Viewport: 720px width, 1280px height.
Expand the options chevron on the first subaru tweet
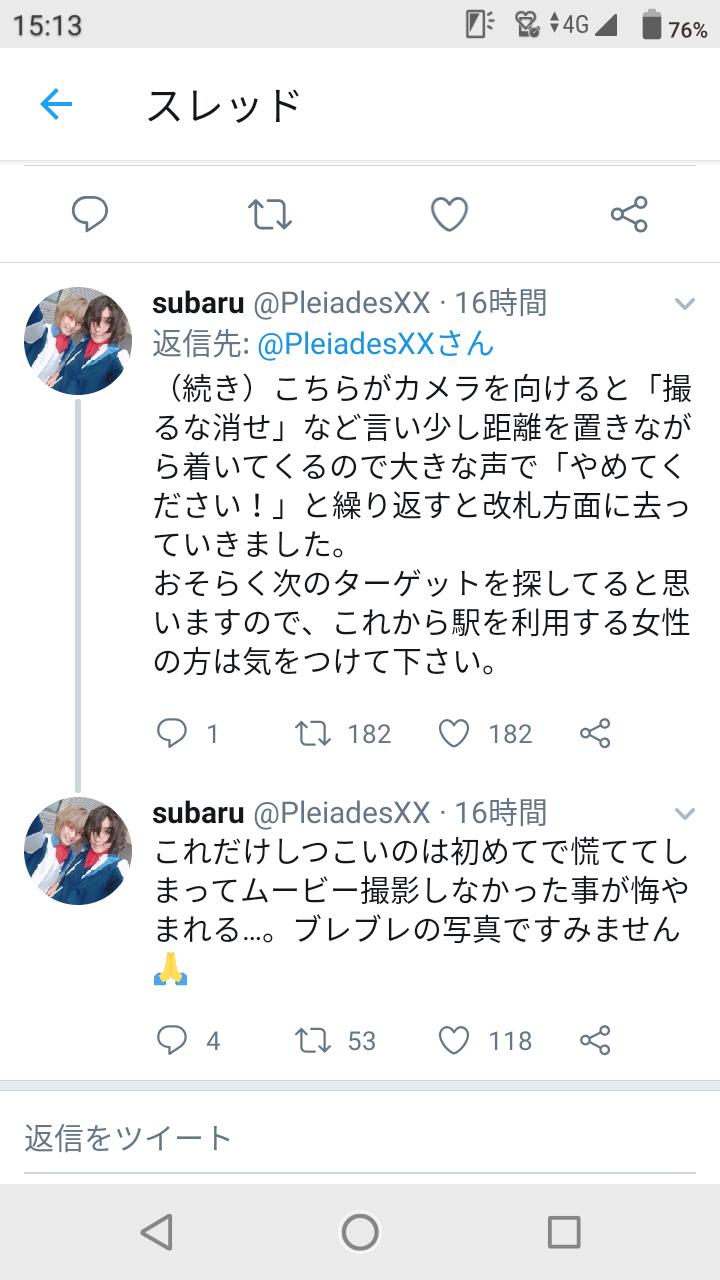684,303
